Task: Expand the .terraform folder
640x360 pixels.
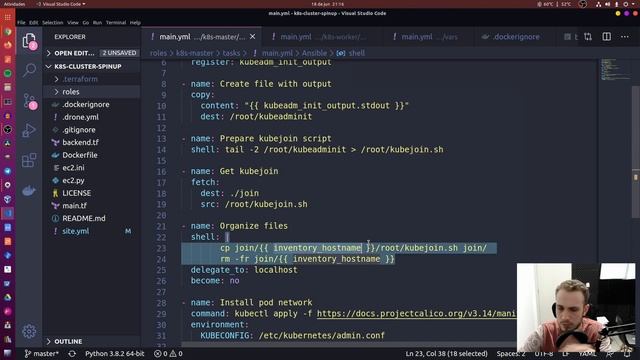Action: point(92,79)
